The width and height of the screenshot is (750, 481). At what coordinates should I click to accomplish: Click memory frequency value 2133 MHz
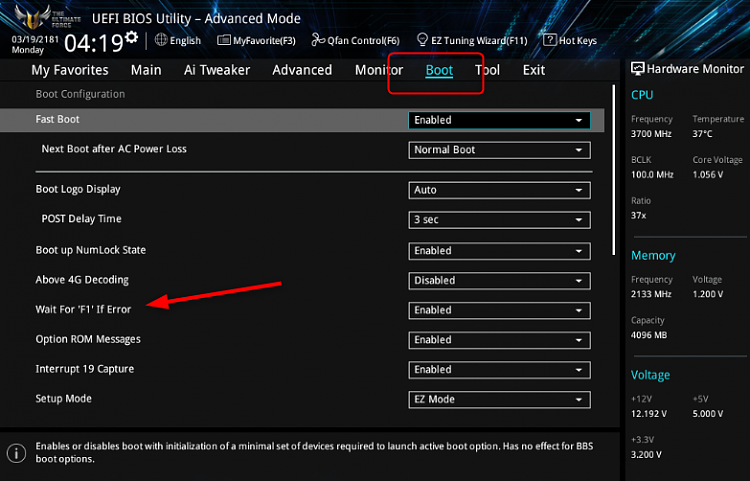pos(651,294)
